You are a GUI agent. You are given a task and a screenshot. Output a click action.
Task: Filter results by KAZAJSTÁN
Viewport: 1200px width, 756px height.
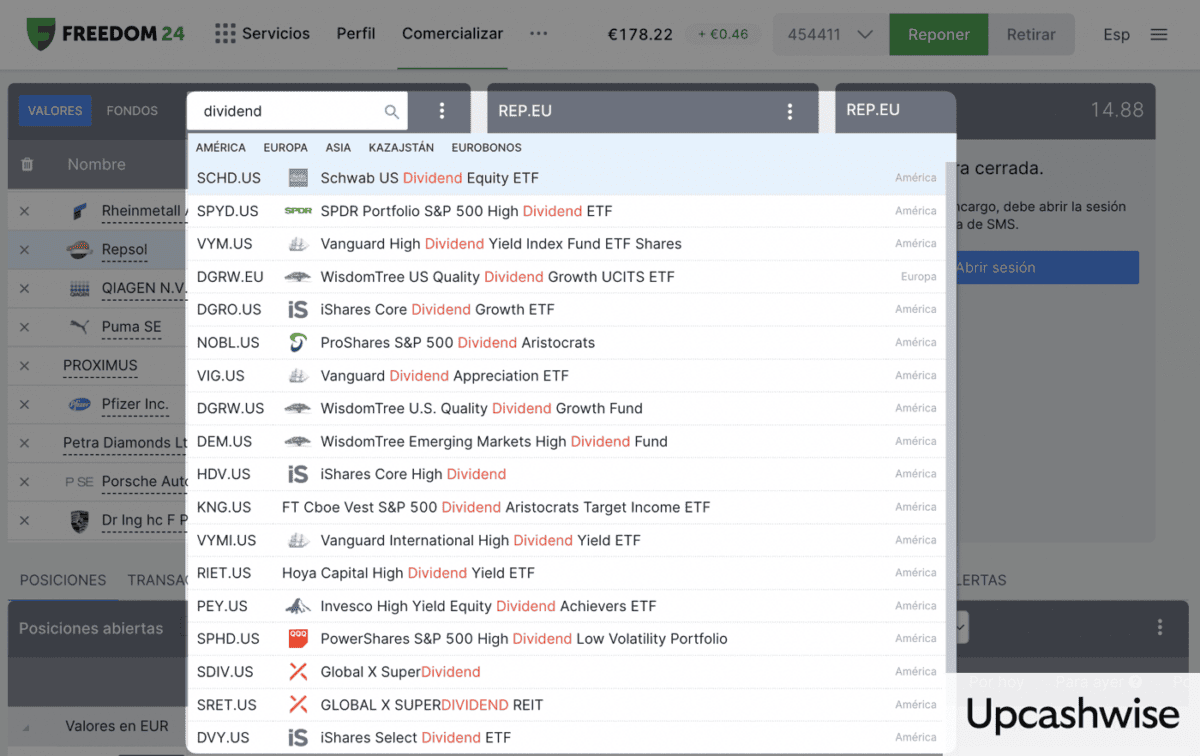[401, 147]
